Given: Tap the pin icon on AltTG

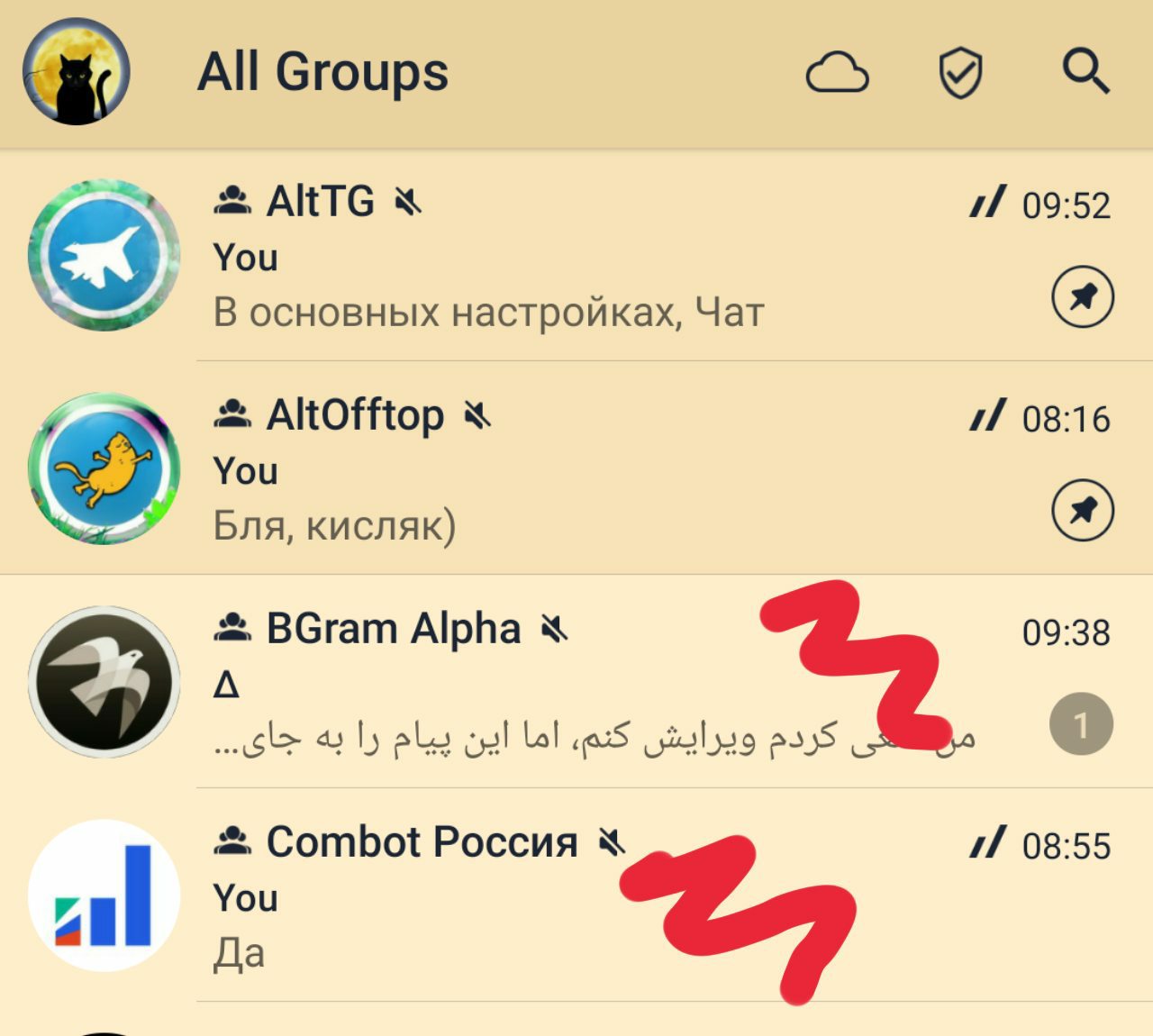Looking at the screenshot, I should [x=1083, y=297].
